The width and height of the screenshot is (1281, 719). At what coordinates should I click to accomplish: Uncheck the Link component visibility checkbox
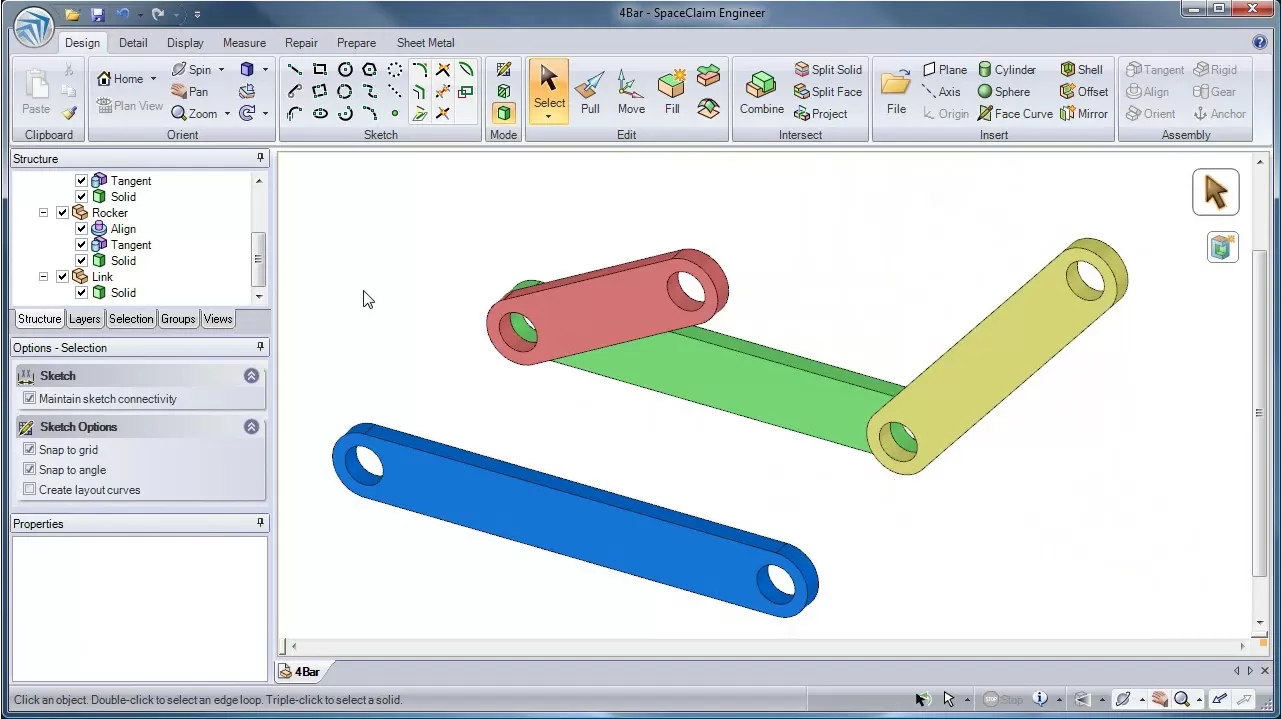[x=62, y=277]
